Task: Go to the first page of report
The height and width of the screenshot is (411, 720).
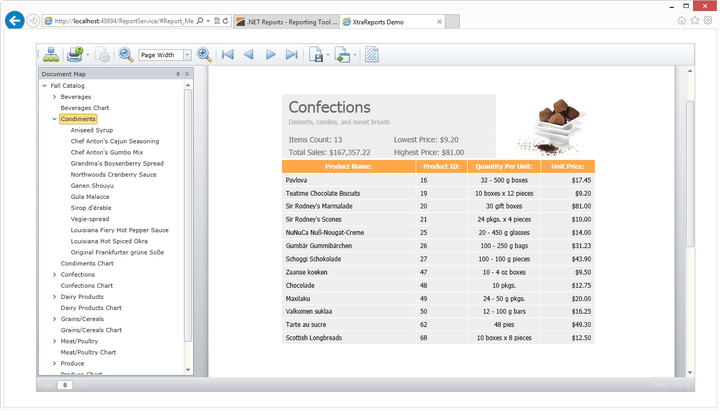Action: (228, 55)
